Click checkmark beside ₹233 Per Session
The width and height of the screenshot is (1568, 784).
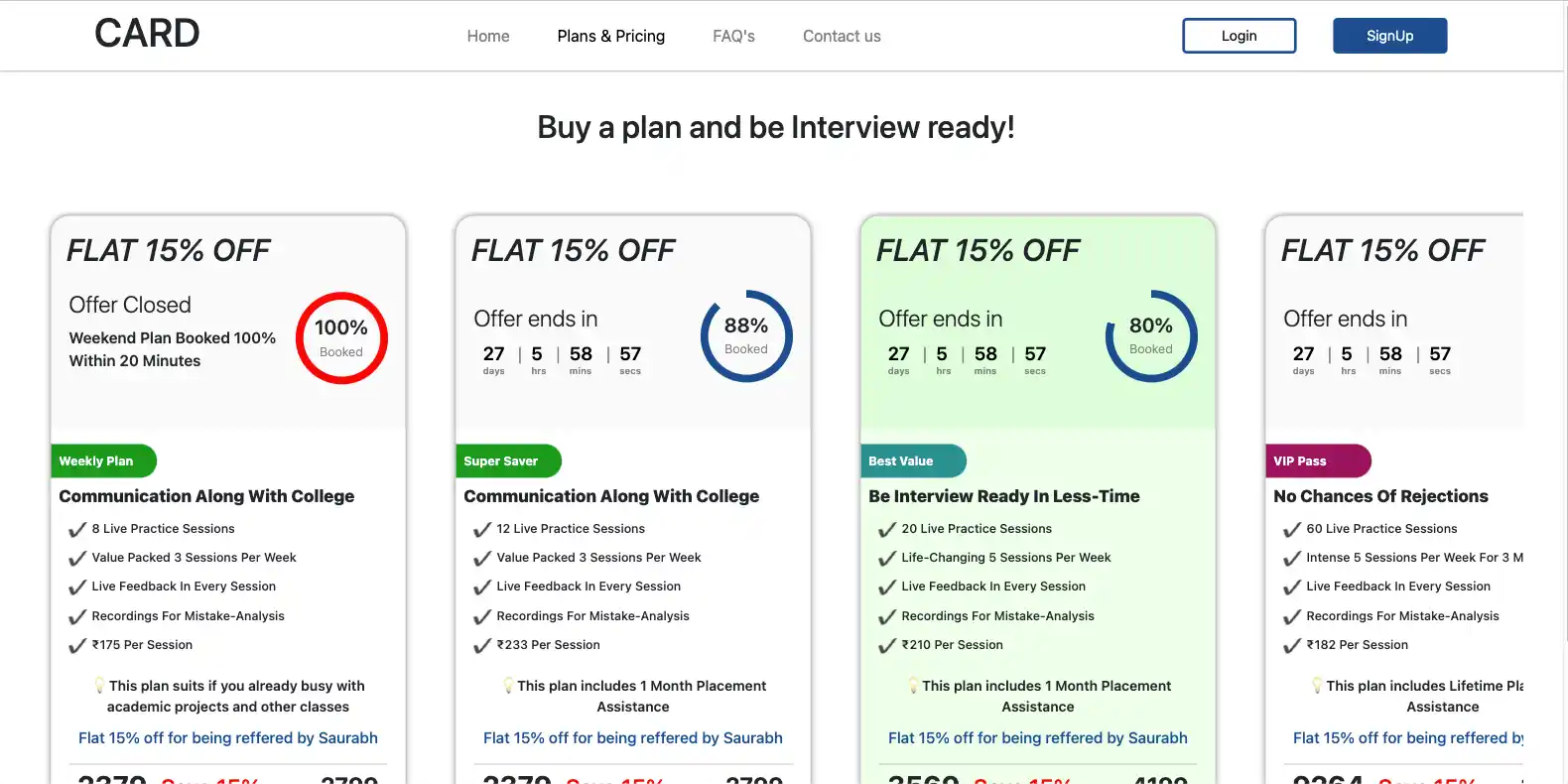482,646
